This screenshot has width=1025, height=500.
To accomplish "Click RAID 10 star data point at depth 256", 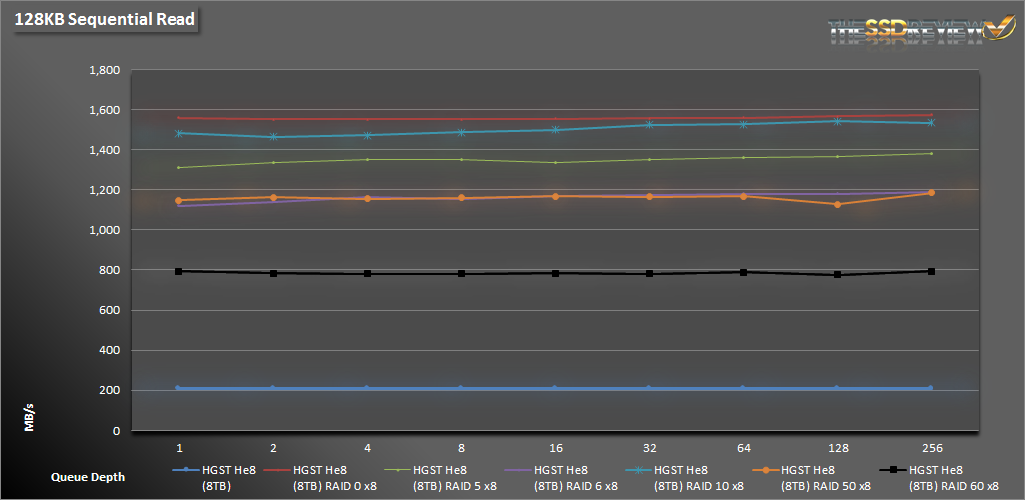I will 932,123.
